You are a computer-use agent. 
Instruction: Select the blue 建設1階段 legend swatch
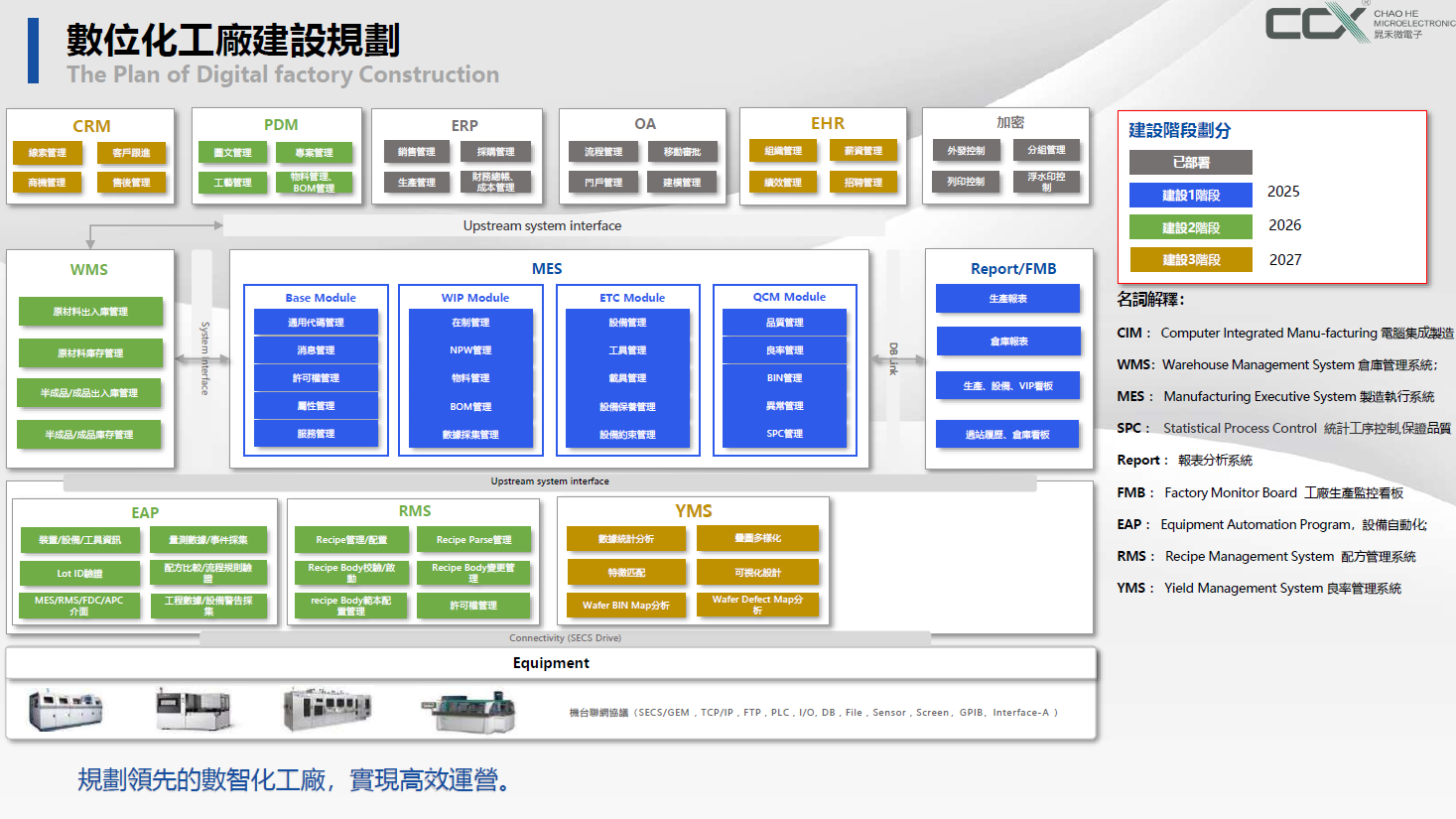click(1191, 196)
